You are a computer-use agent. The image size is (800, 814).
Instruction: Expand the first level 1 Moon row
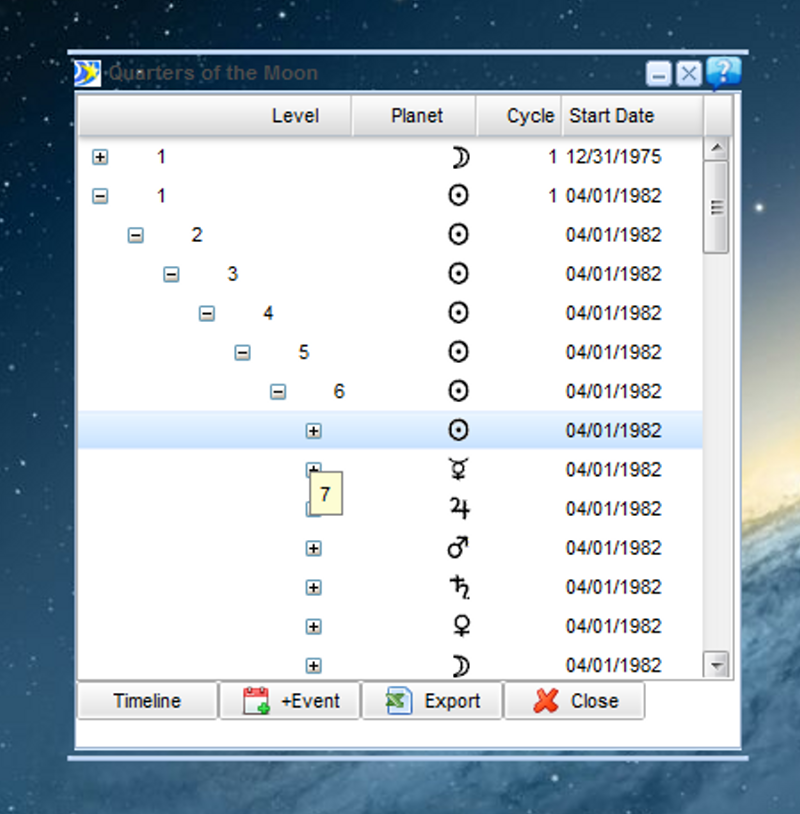point(100,157)
